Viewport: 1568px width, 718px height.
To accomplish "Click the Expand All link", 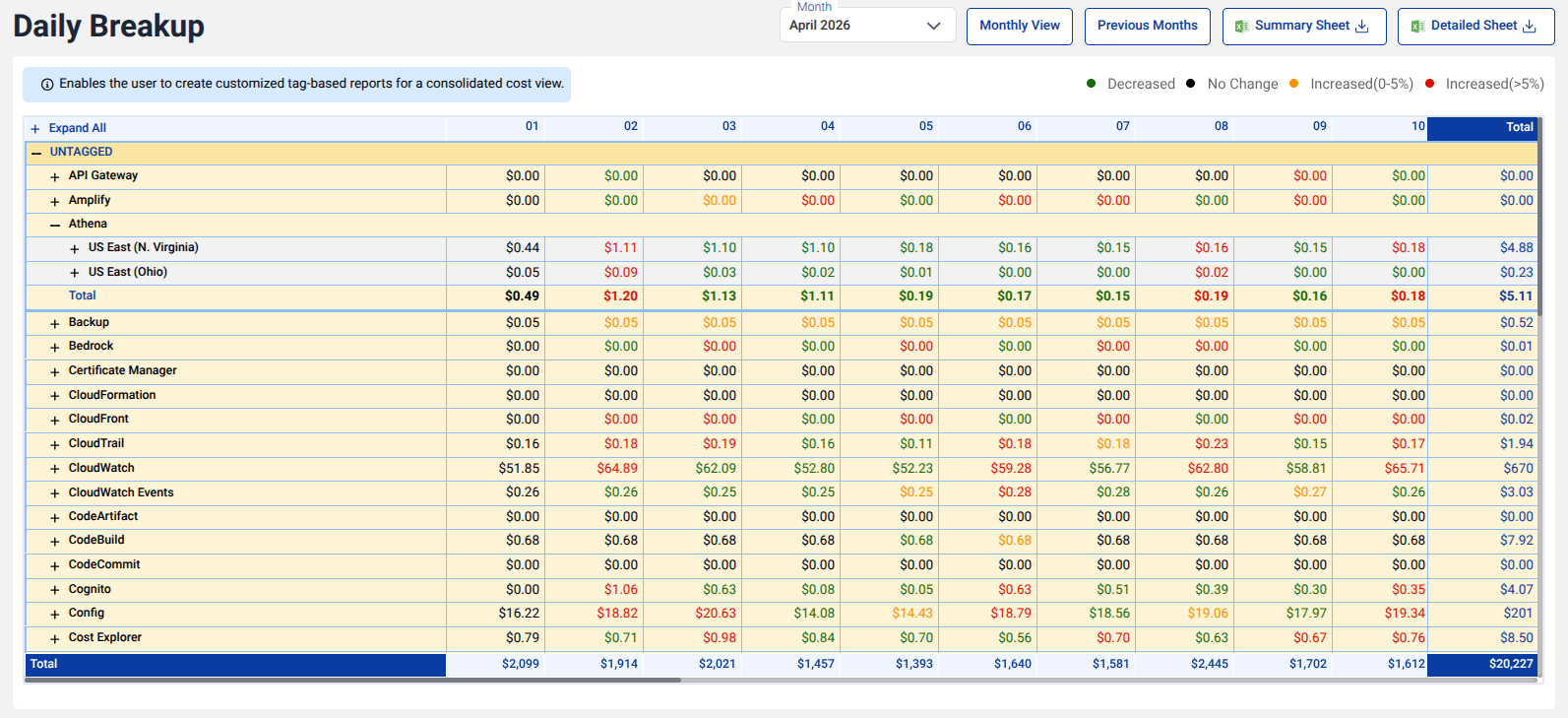I will [78, 128].
